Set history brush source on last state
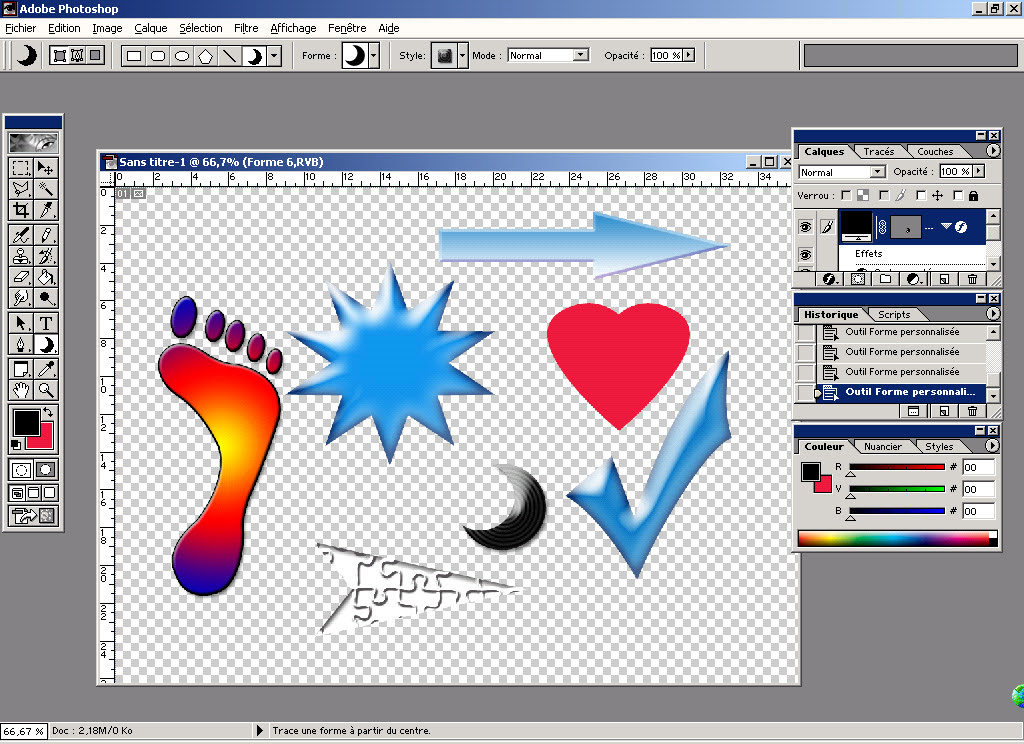 [805, 392]
